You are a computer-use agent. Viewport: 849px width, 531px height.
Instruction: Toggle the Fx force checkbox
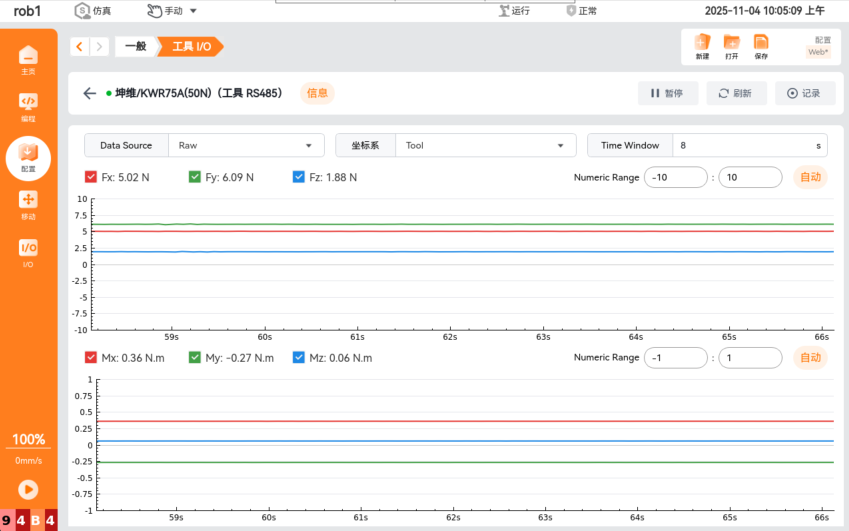(x=91, y=177)
